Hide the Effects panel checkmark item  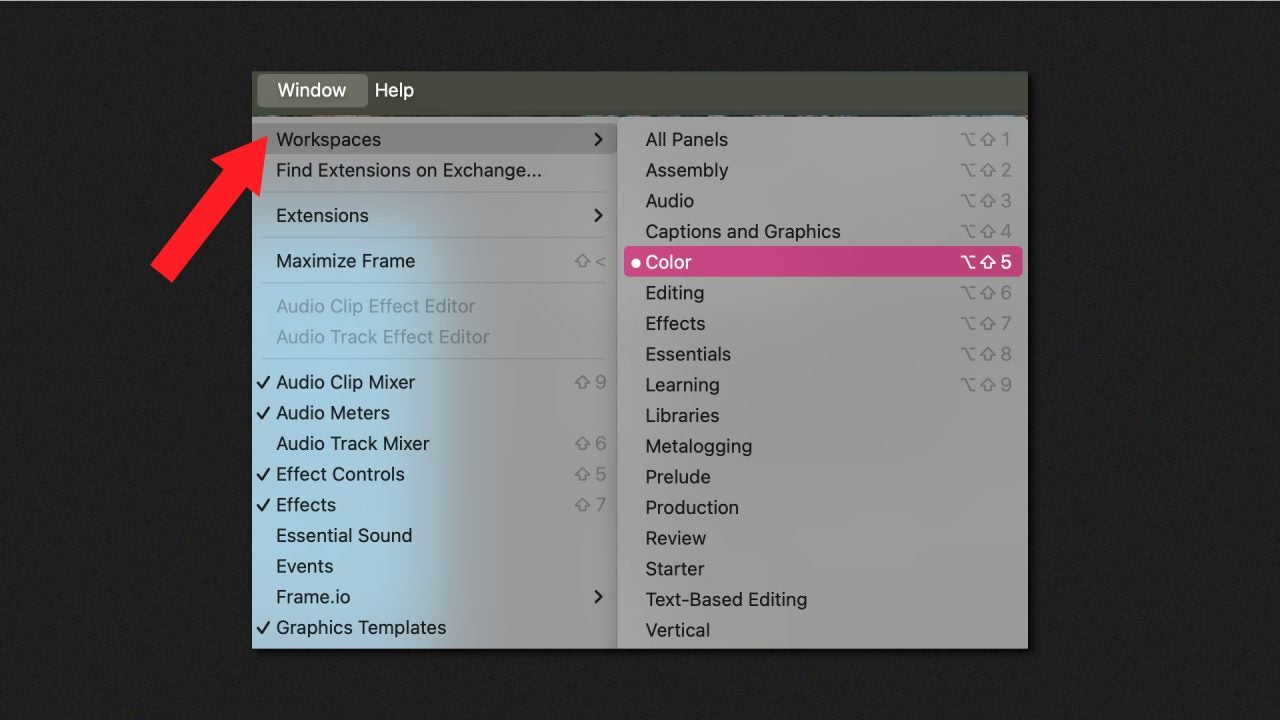(305, 505)
